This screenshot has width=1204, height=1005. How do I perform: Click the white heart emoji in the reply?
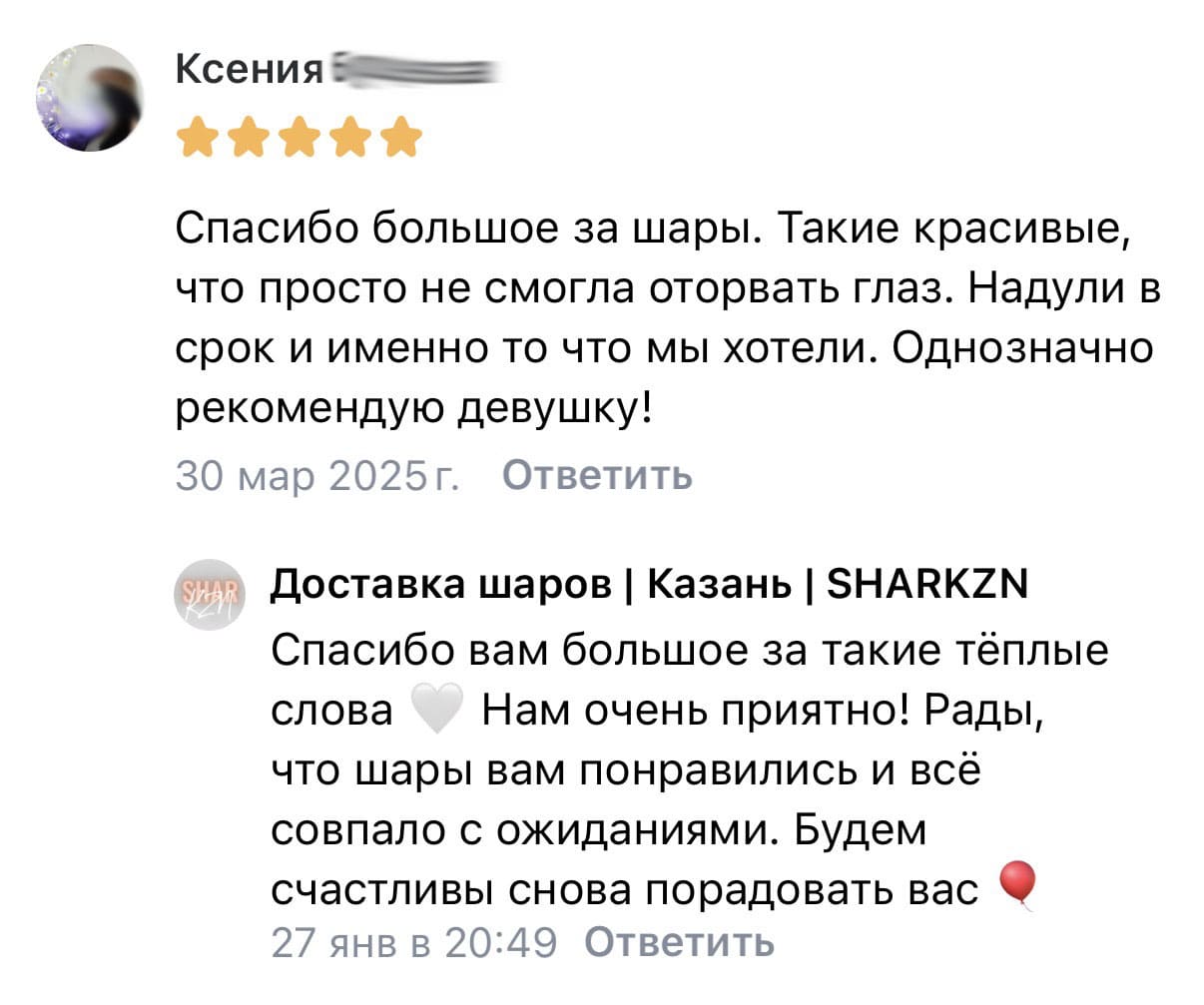(436, 710)
